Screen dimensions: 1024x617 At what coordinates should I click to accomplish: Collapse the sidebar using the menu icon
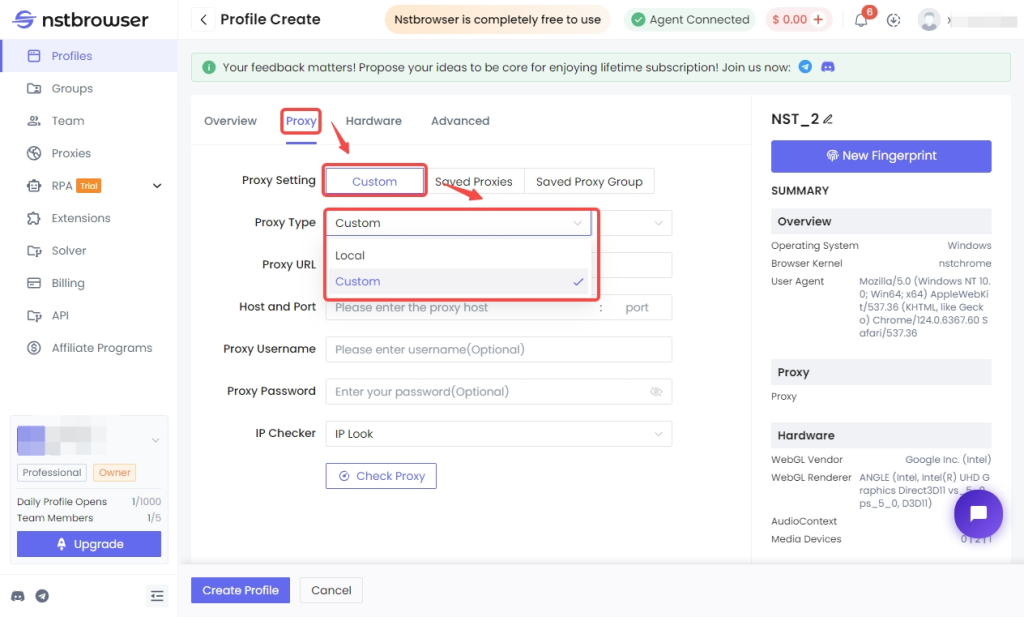click(157, 595)
